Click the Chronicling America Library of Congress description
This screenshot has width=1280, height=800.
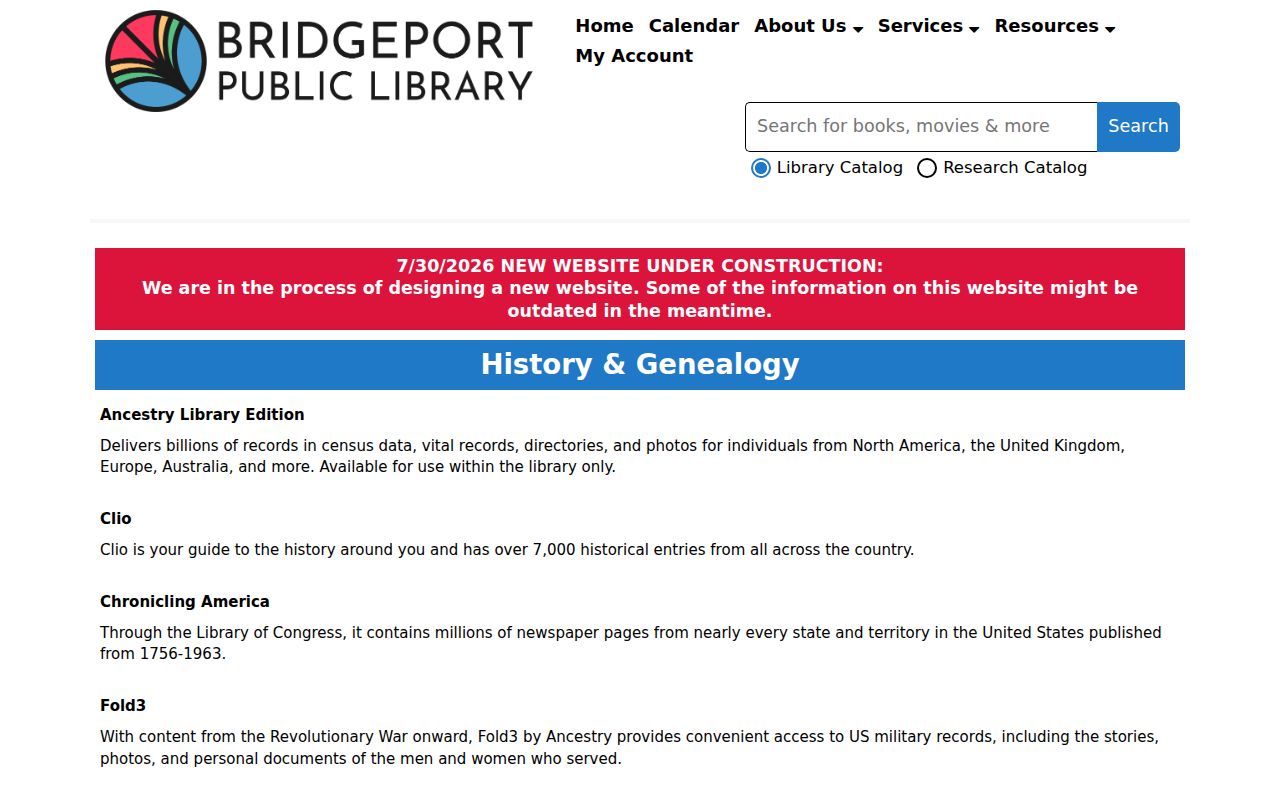pyautogui.click(x=631, y=643)
